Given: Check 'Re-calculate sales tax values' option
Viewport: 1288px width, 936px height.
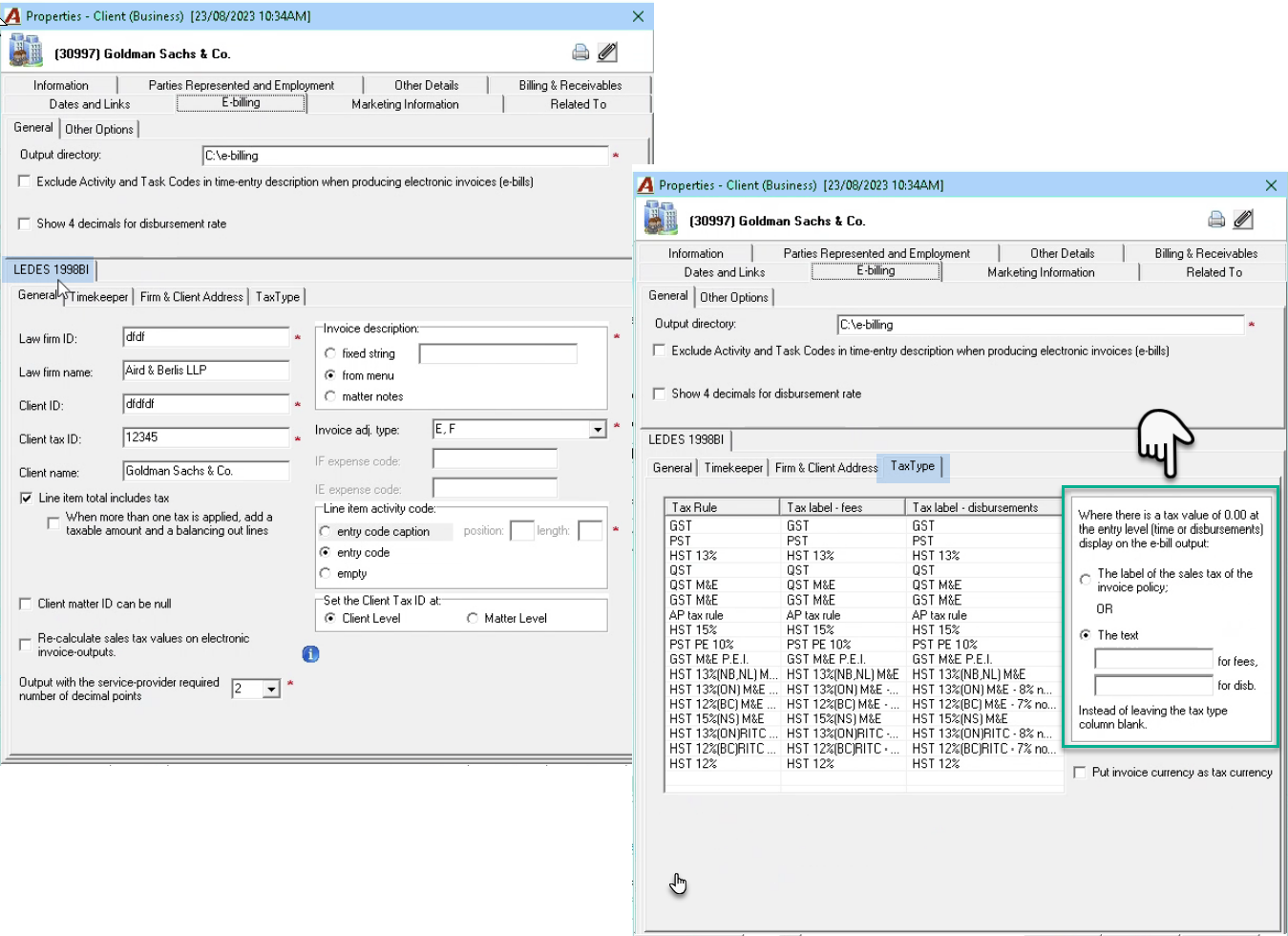Looking at the screenshot, I should (26, 645).
